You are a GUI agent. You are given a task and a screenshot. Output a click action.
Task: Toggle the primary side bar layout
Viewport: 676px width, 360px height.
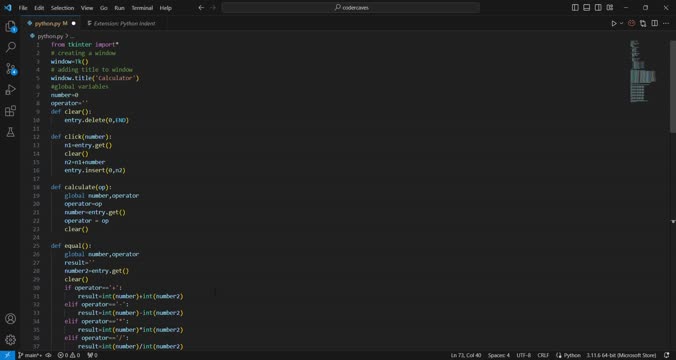575,8
